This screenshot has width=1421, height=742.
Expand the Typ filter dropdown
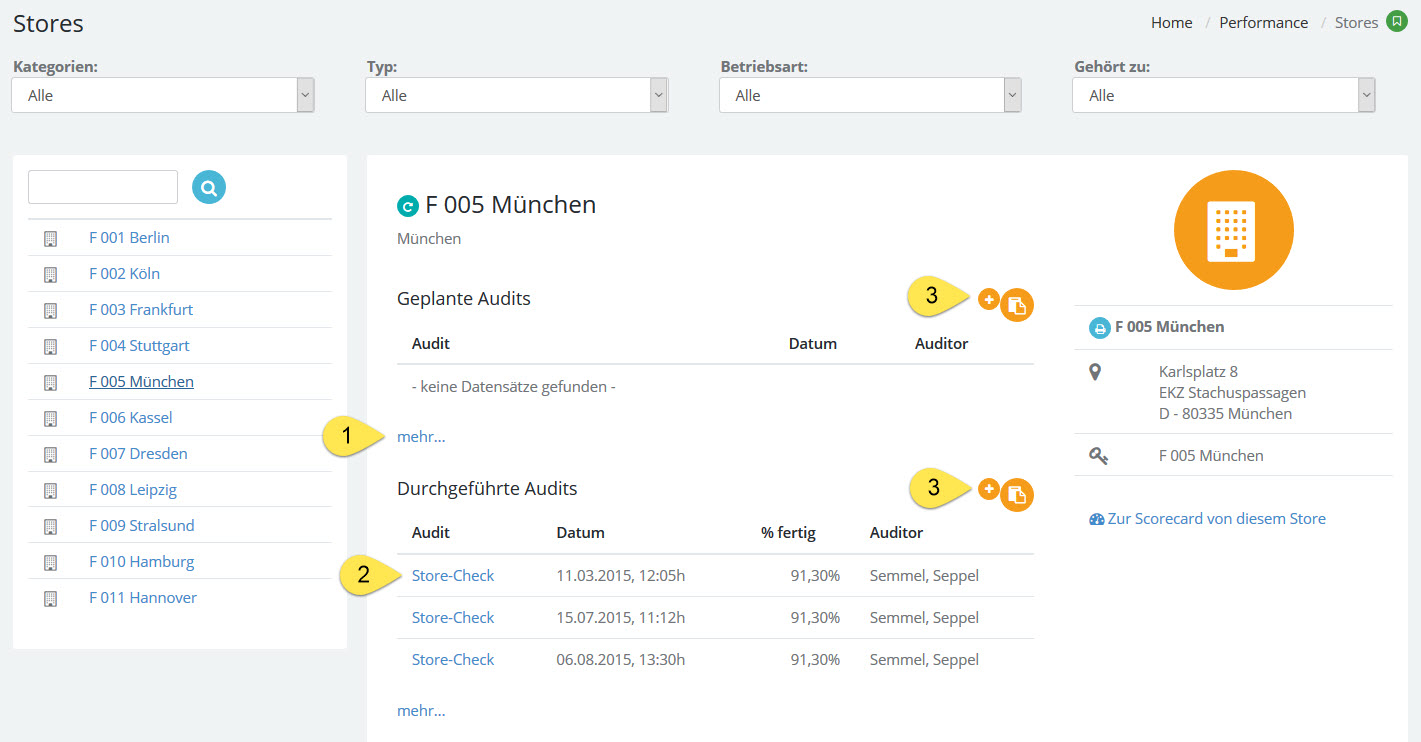516,96
